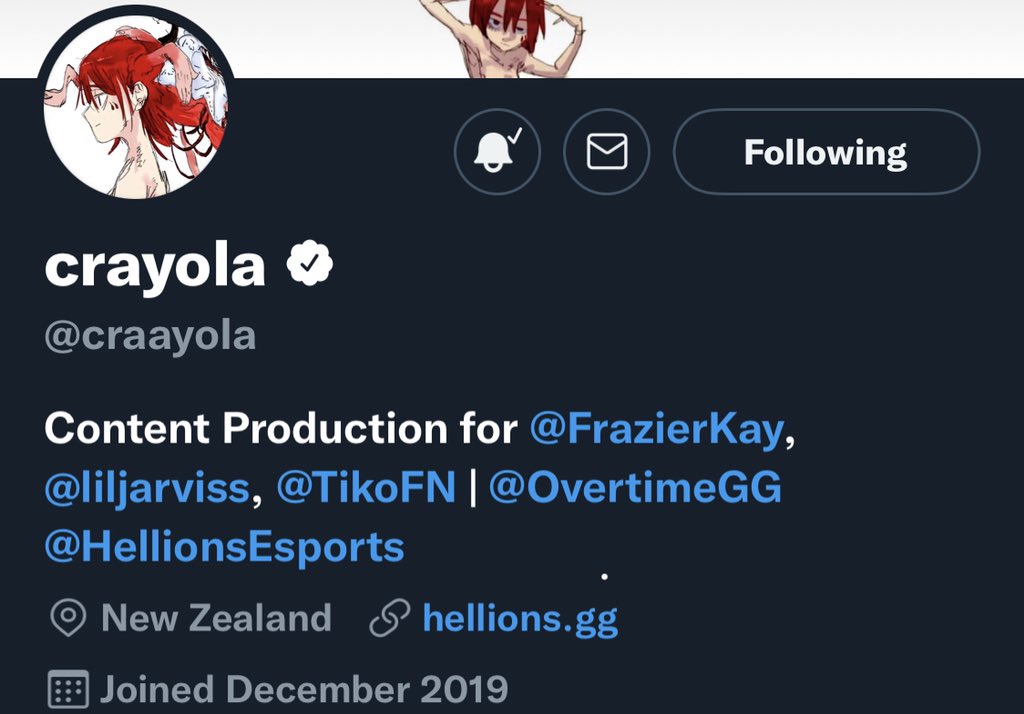The height and width of the screenshot is (714, 1024).
Task: Toggle the notification bell for crayola
Action: [497, 152]
